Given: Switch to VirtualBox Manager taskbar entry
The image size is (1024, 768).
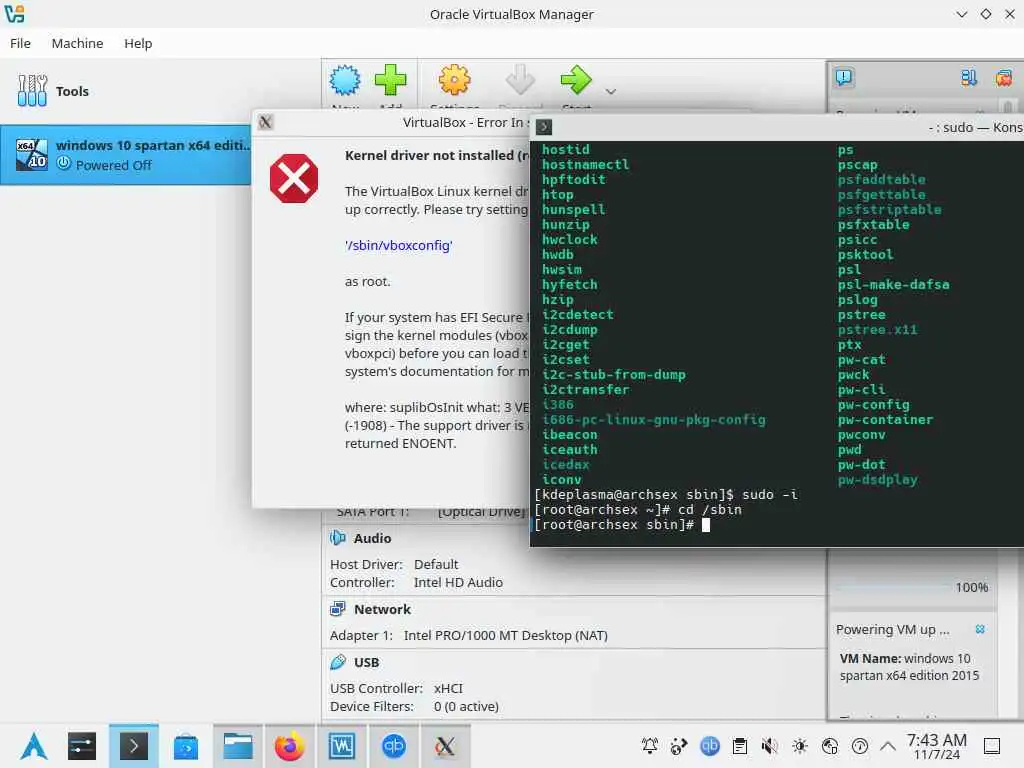Looking at the screenshot, I should (x=342, y=746).
